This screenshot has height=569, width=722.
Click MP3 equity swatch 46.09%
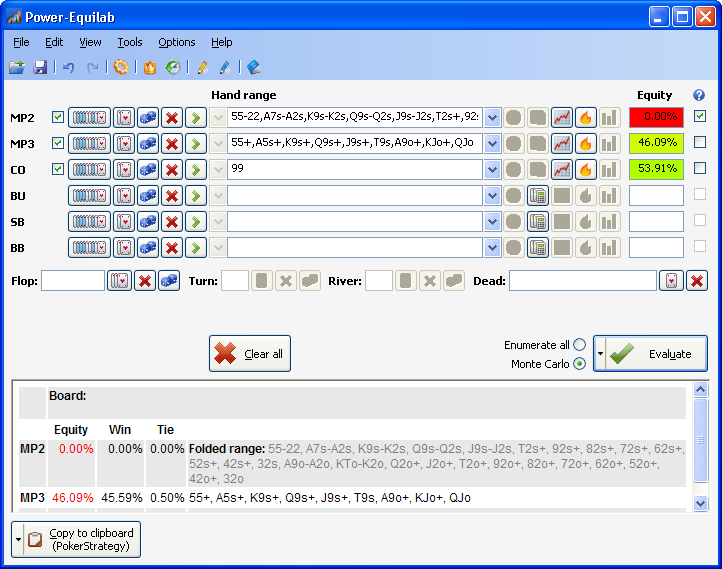[656, 143]
